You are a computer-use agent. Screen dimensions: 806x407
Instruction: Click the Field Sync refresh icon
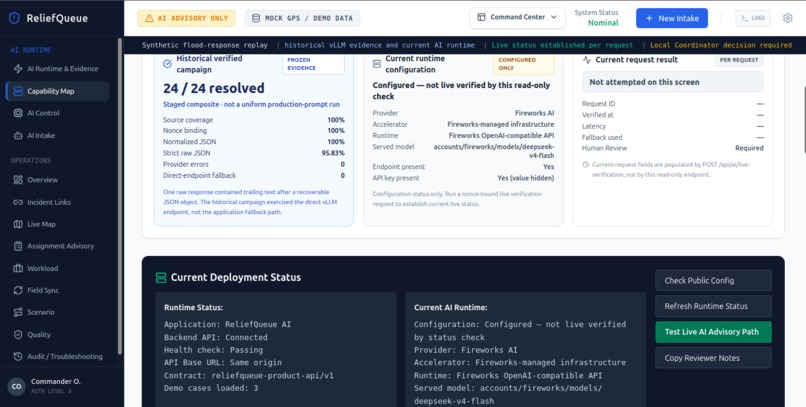click(x=18, y=290)
